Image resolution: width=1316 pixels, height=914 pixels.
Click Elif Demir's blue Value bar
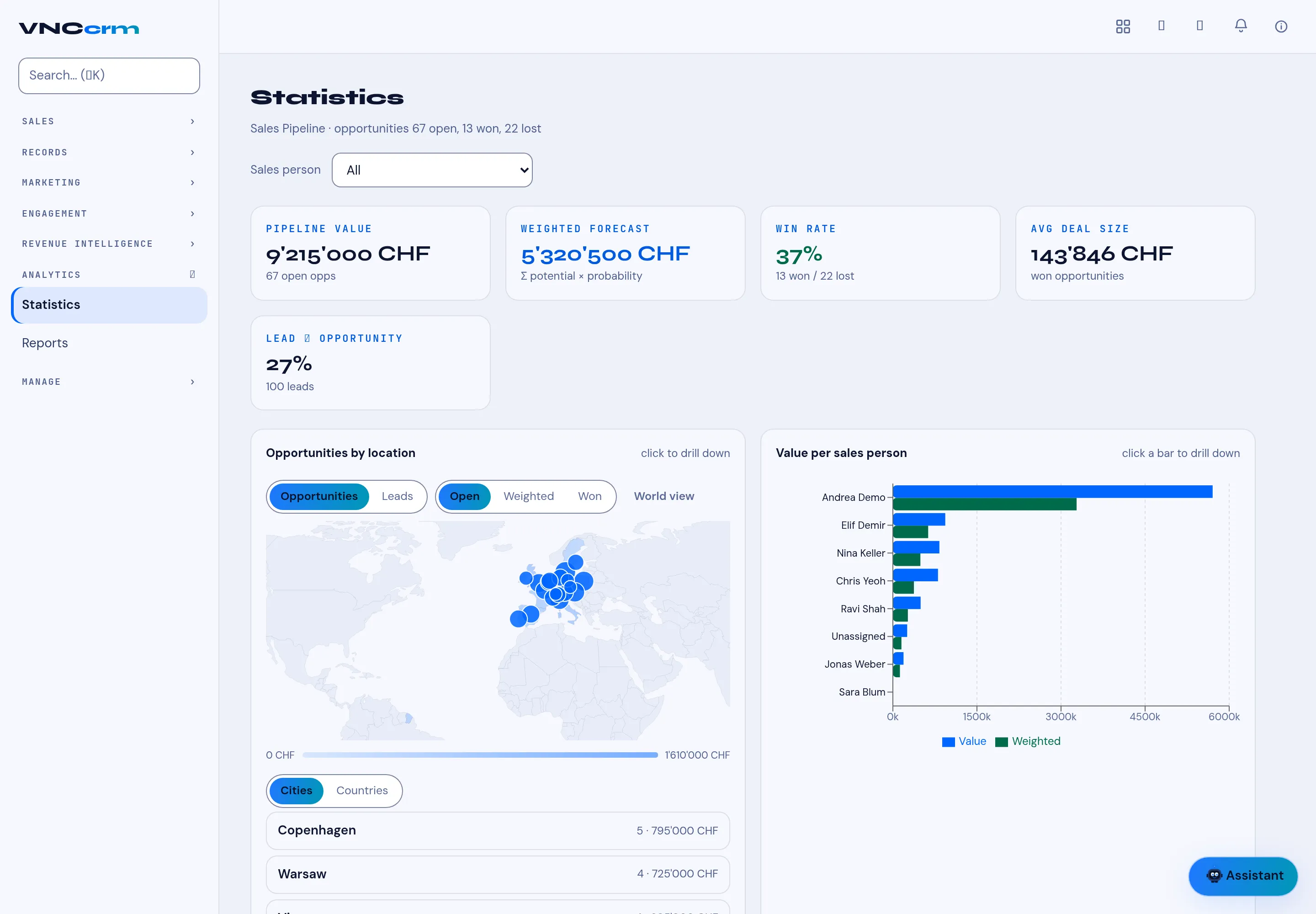pos(919,520)
